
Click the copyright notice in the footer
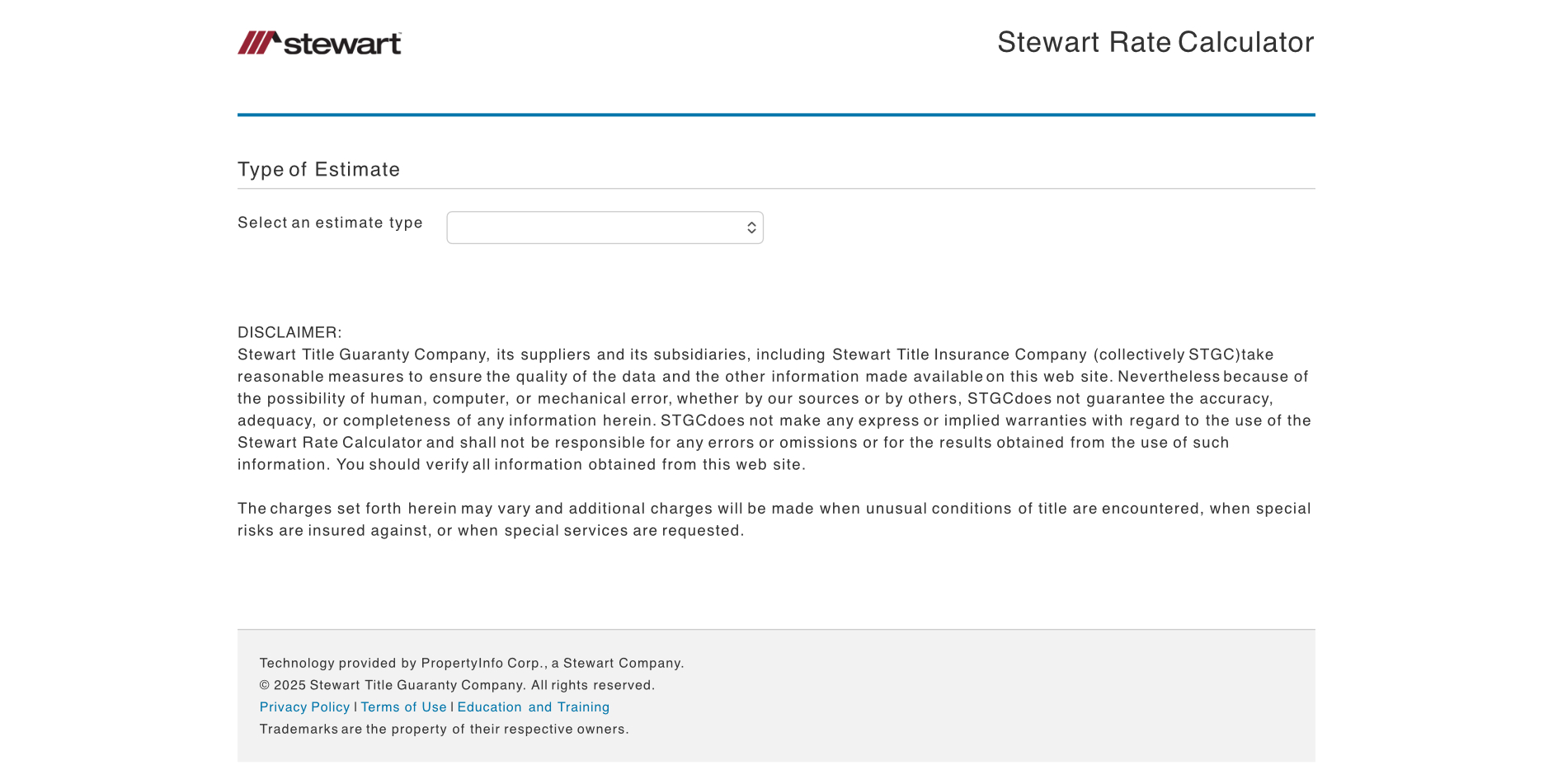457,685
